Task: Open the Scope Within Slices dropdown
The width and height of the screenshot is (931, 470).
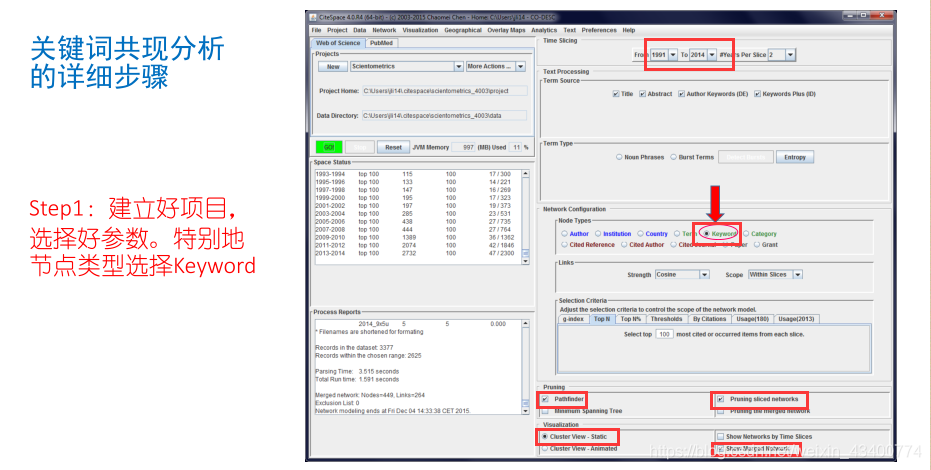Action: [x=798, y=275]
